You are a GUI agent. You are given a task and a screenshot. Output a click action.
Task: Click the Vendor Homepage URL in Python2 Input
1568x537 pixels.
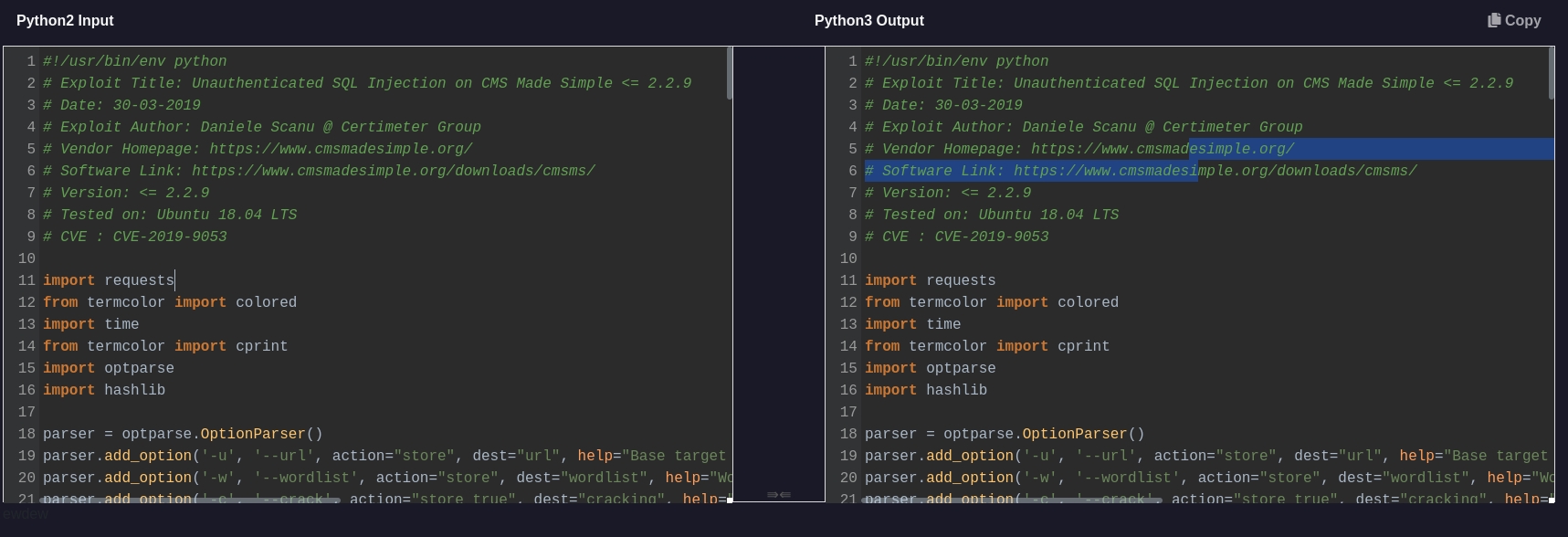(x=341, y=149)
